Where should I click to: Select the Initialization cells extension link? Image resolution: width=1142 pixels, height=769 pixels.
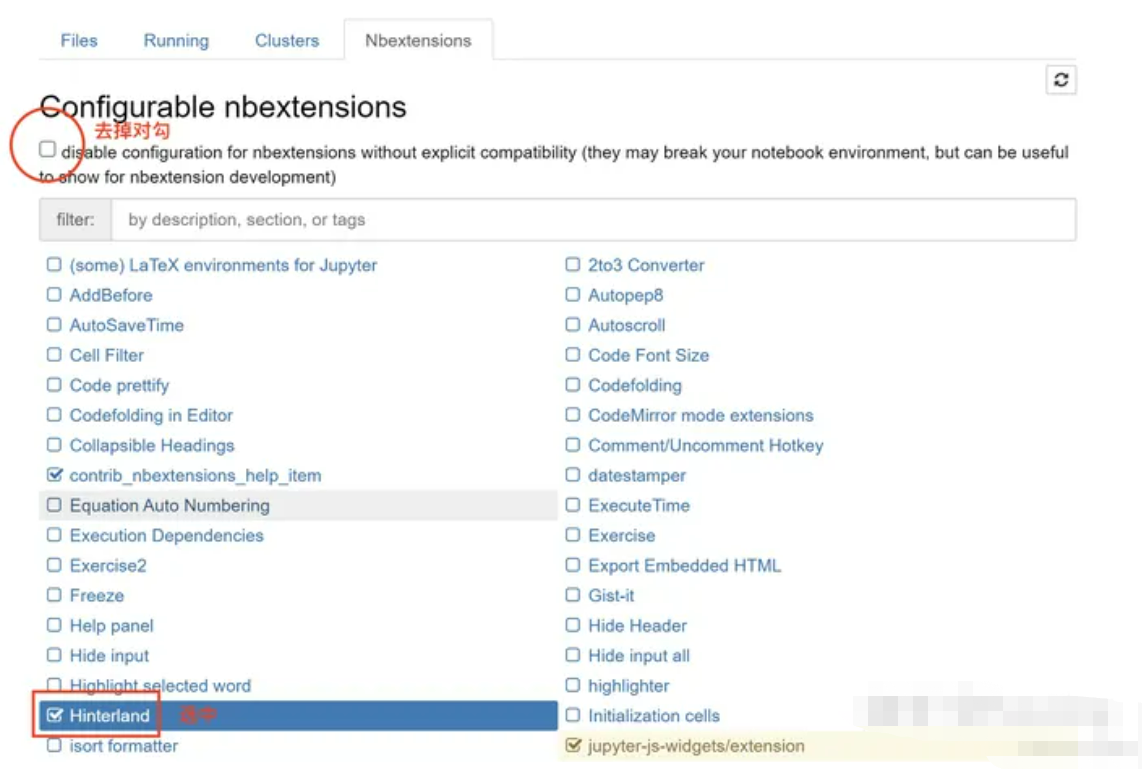click(654, 716)
